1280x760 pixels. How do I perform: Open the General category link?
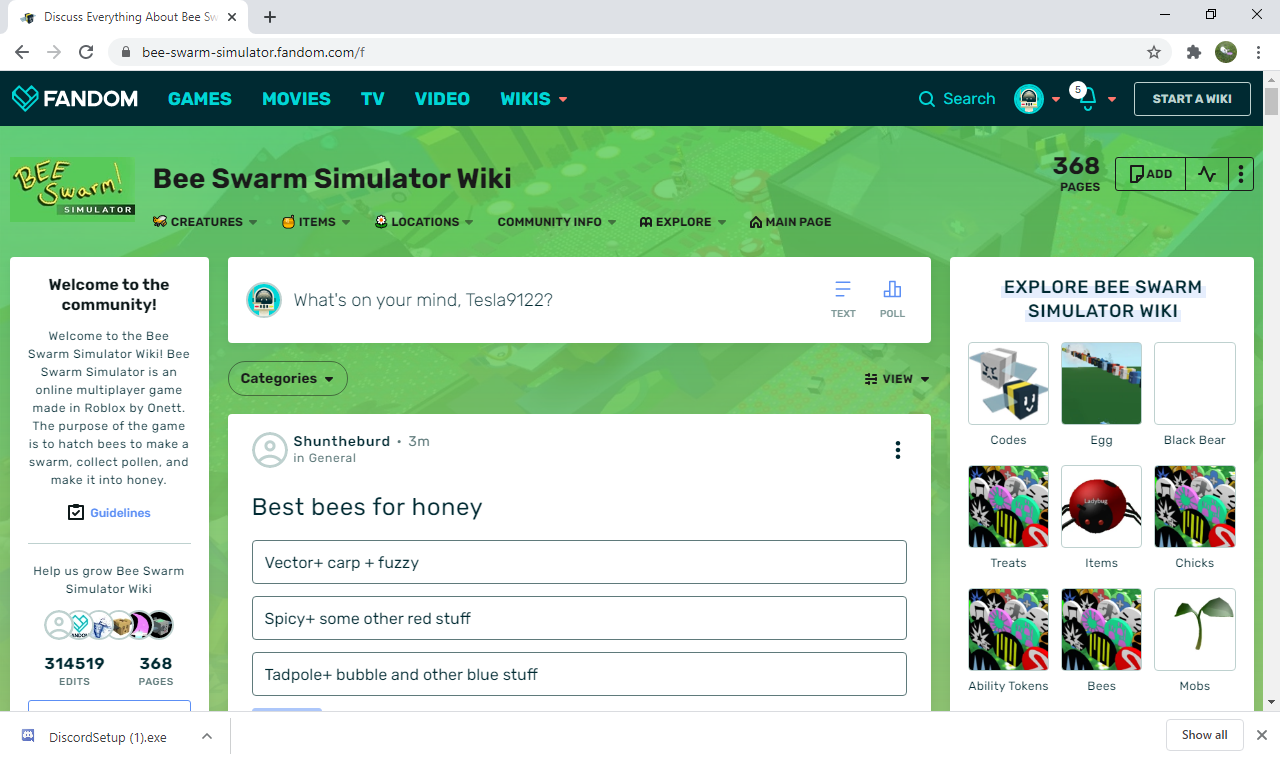(332, 458)
